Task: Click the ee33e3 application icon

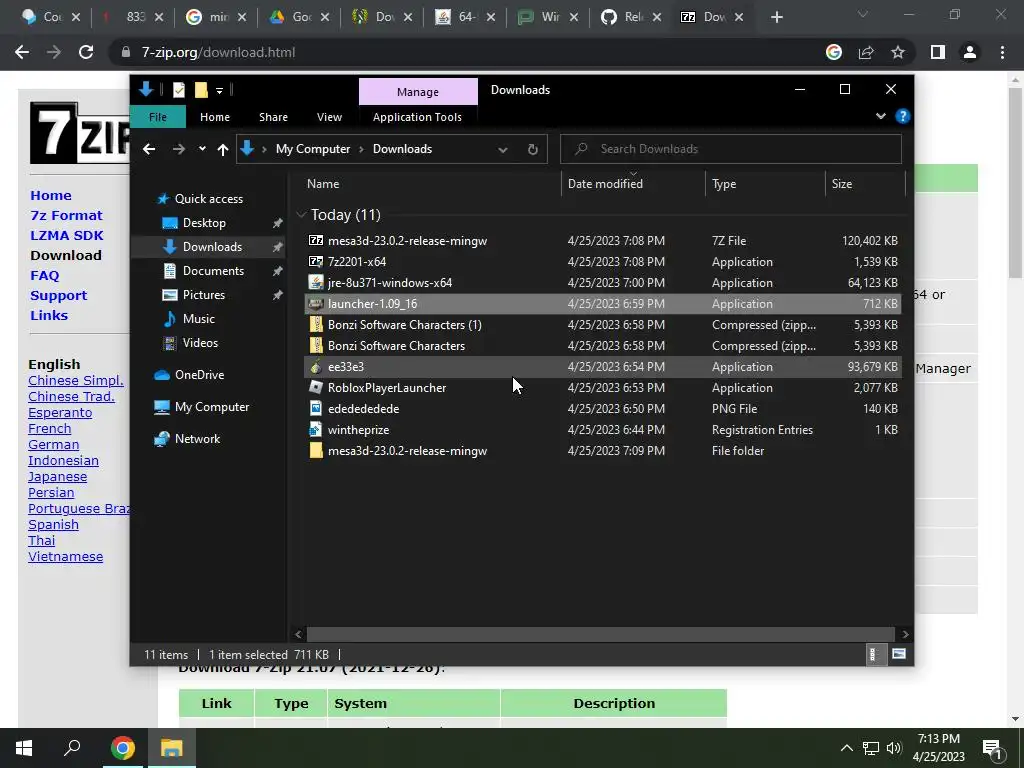Action: [316, 366]
